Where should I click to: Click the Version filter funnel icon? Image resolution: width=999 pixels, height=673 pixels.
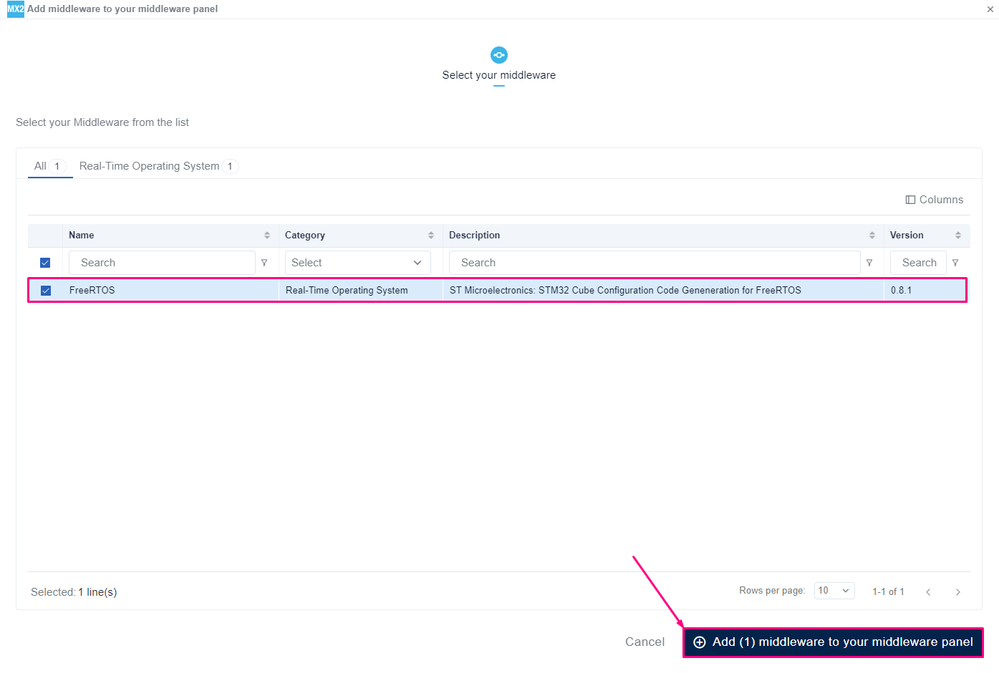[x=955, y=263]
